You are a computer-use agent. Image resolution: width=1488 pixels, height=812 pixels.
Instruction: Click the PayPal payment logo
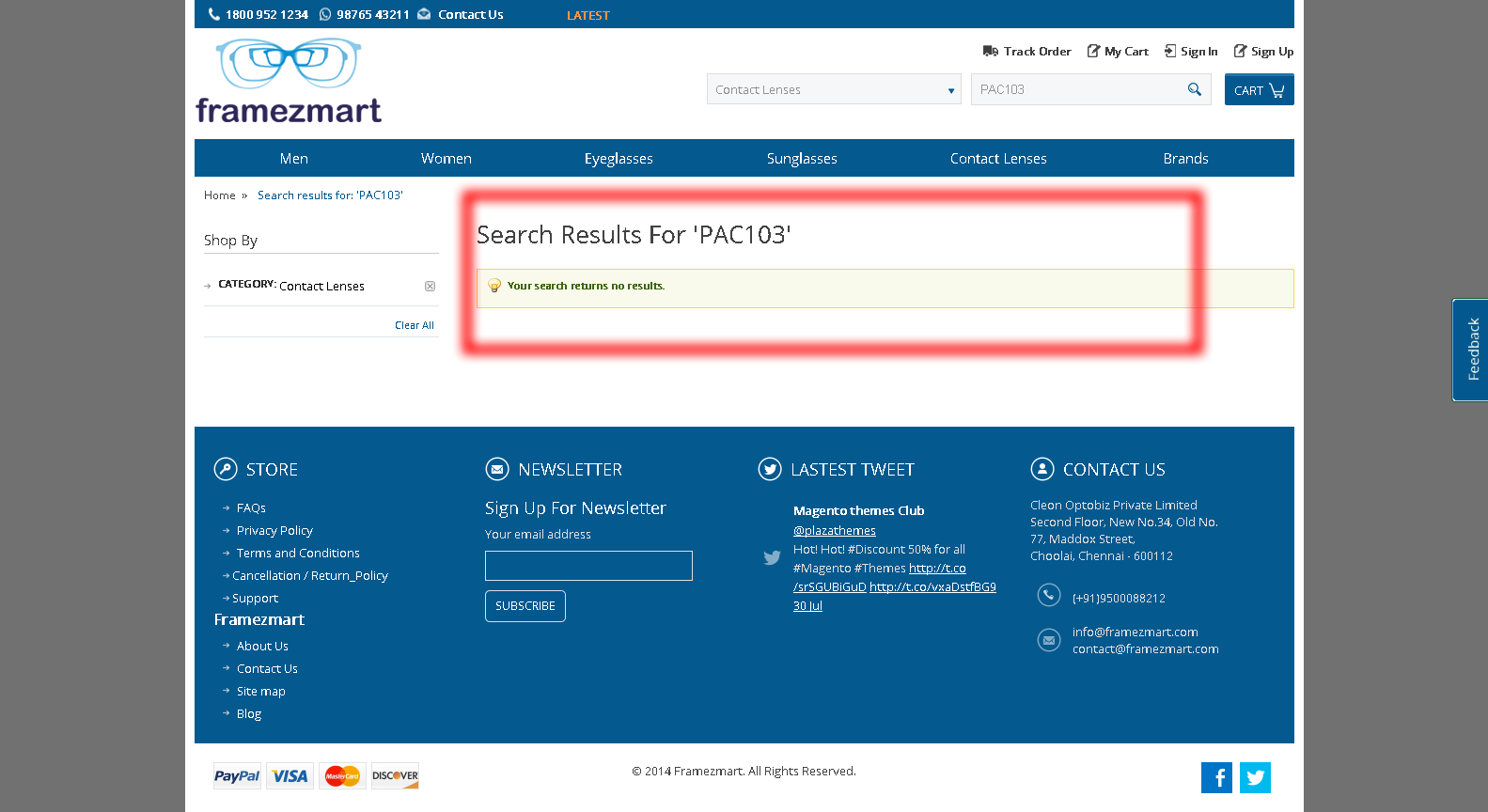point(237,775)
